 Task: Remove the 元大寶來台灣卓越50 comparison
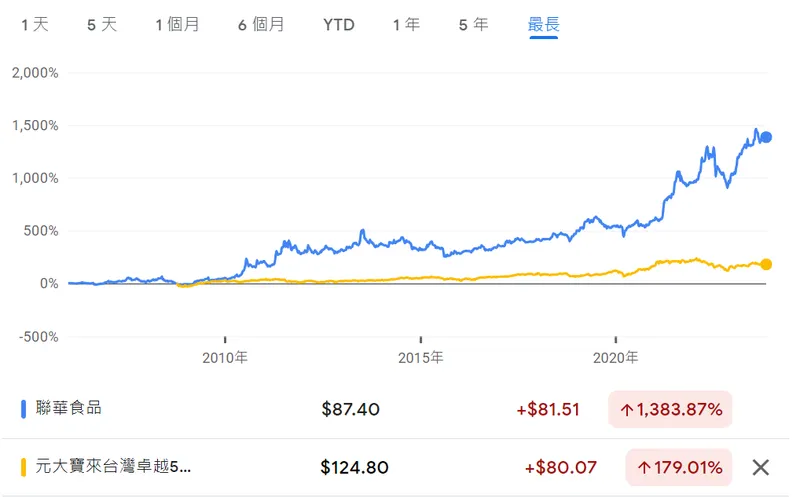tap(760, 467)
